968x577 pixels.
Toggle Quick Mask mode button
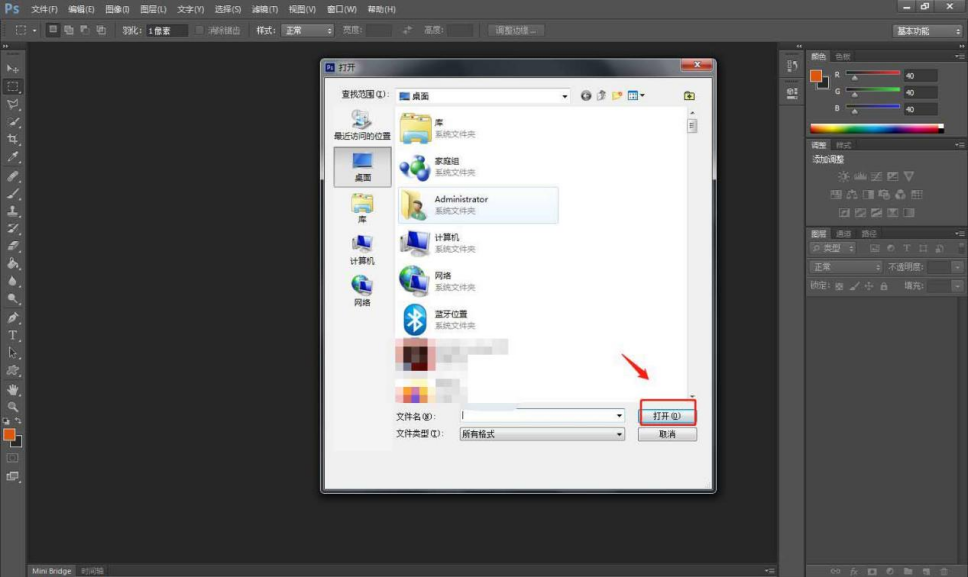point(13,458)
